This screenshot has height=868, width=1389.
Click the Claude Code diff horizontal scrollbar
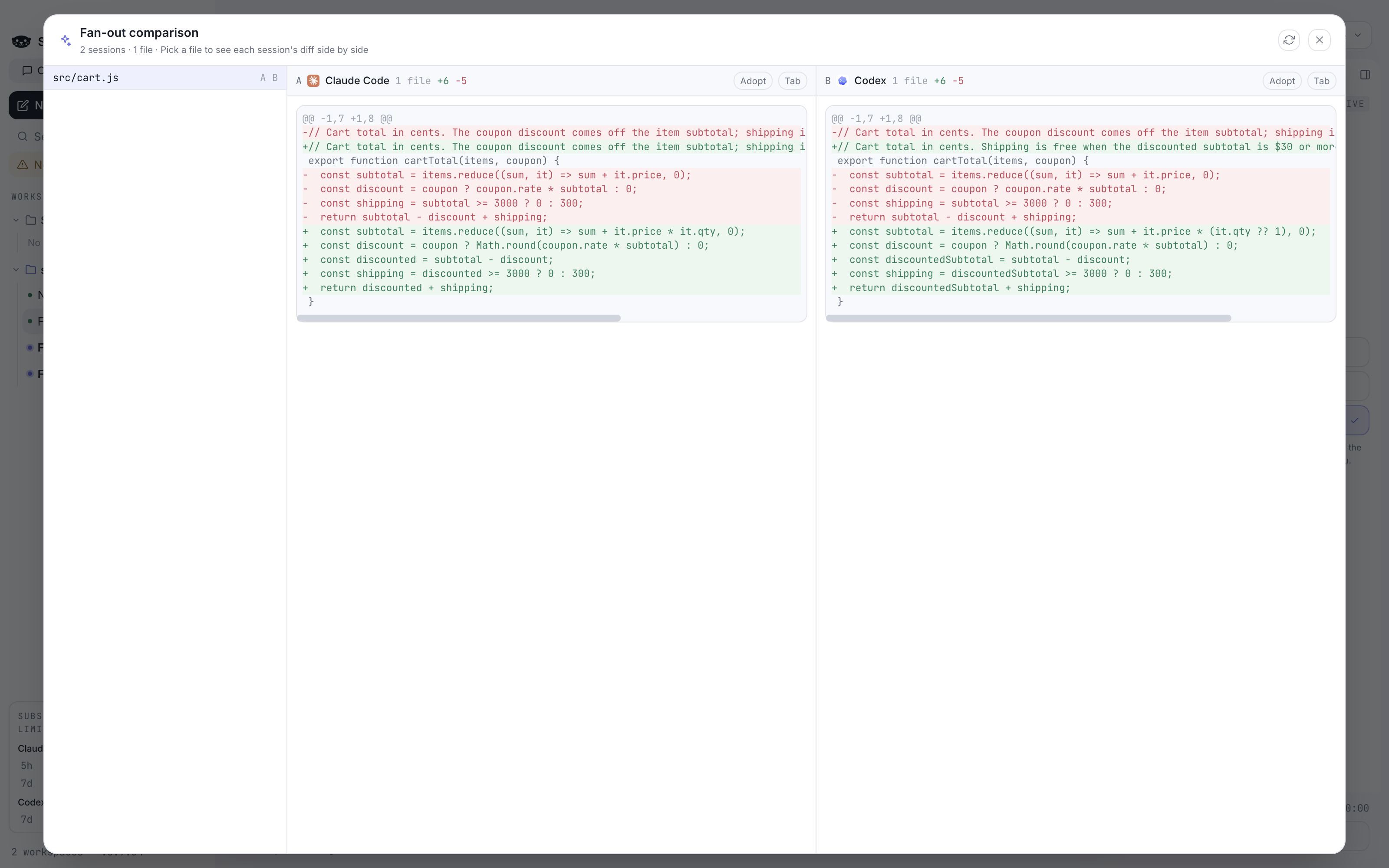coord(459,318)
